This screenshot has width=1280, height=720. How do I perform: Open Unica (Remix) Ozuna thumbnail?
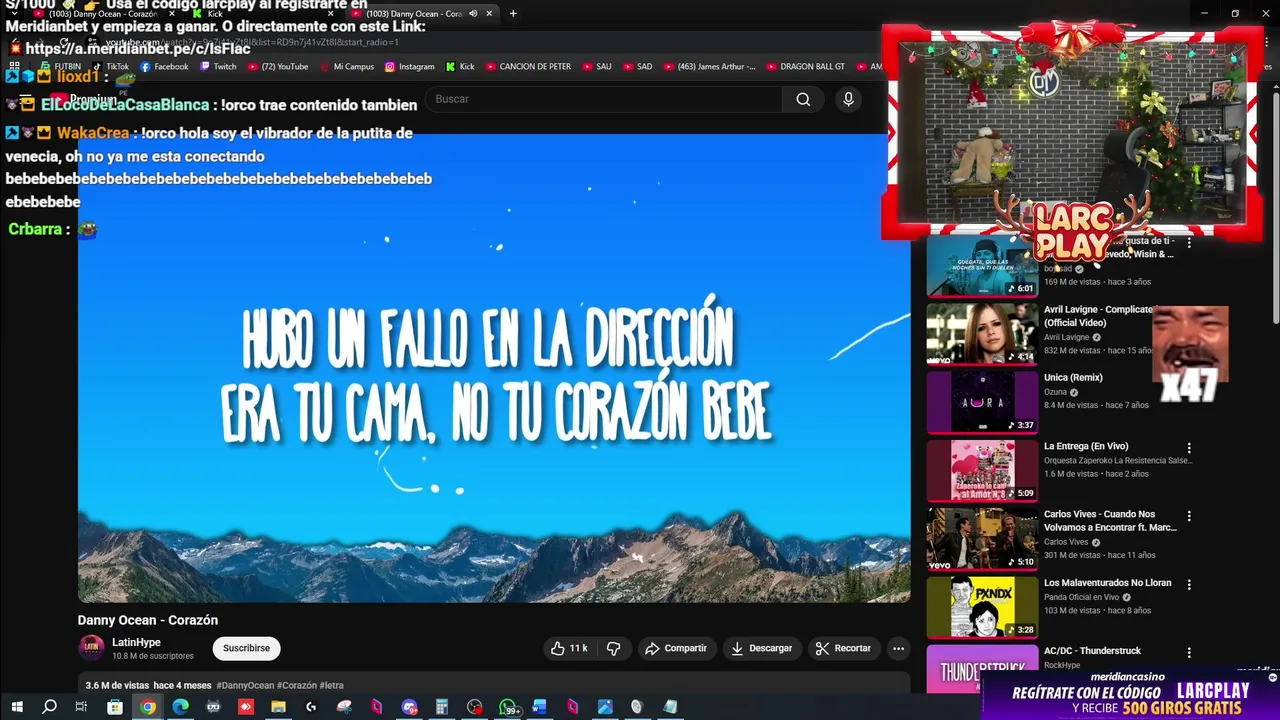point(982,402)
